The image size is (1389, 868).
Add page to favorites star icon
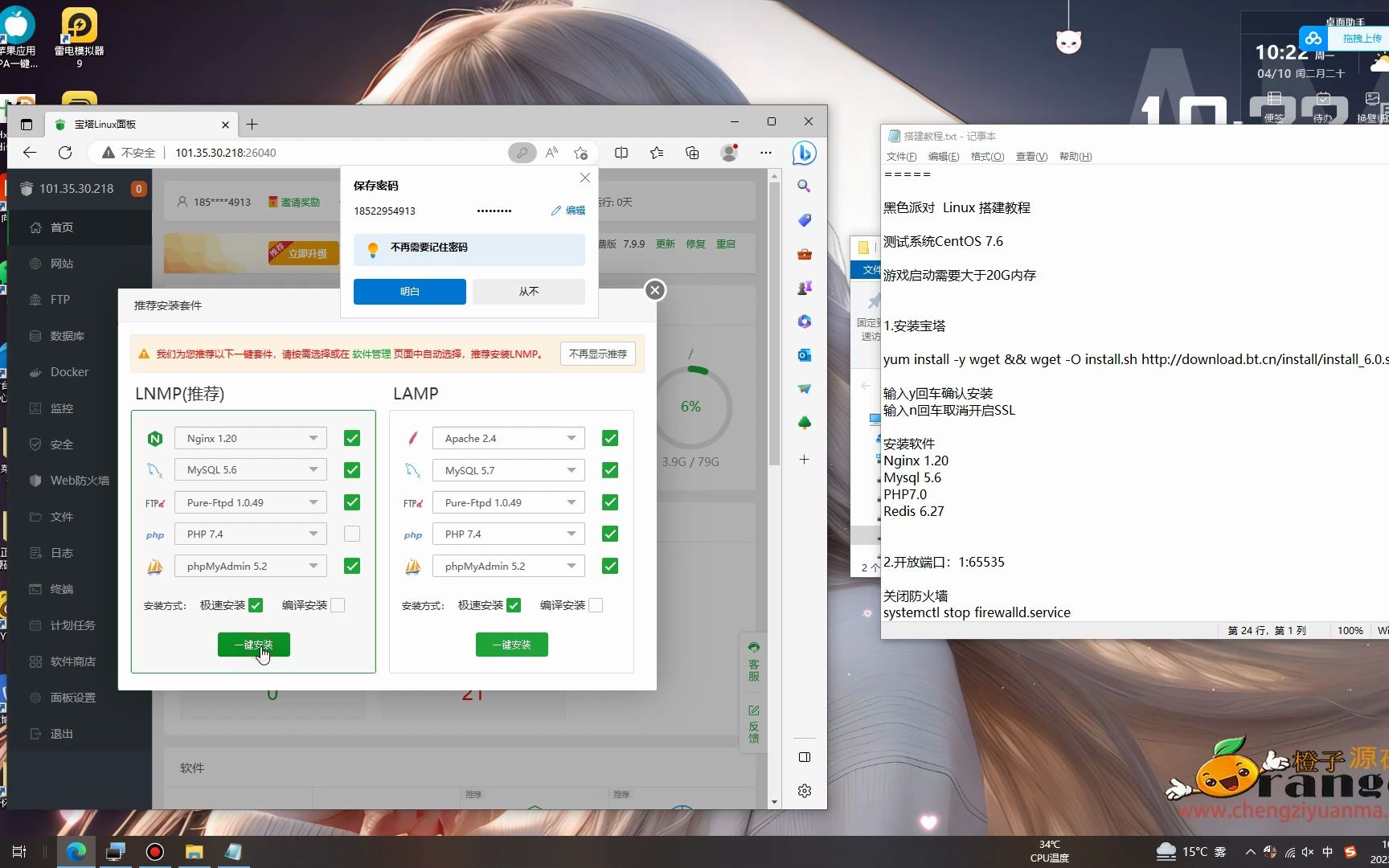(x=581, y=153)
